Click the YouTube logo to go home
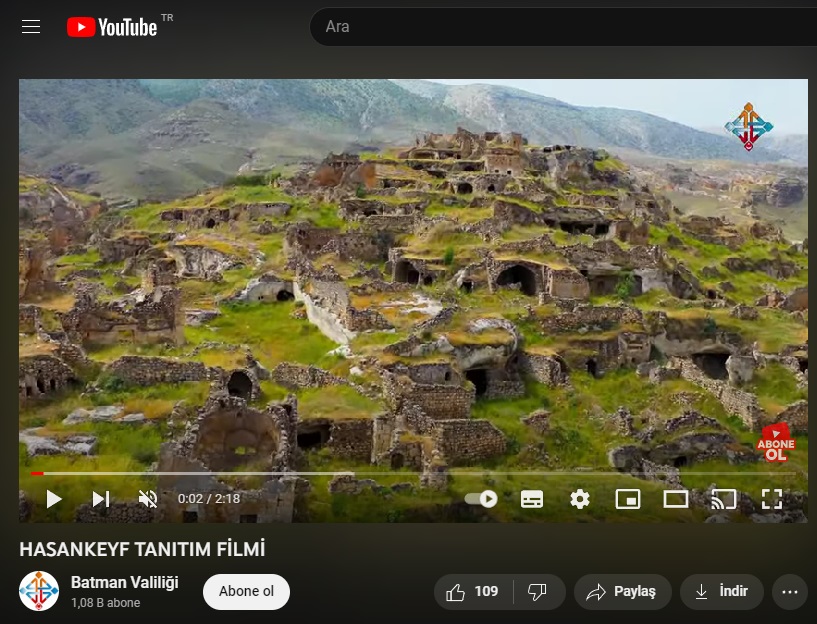Viewport: 817px width, 624px height. click(112, 26)
